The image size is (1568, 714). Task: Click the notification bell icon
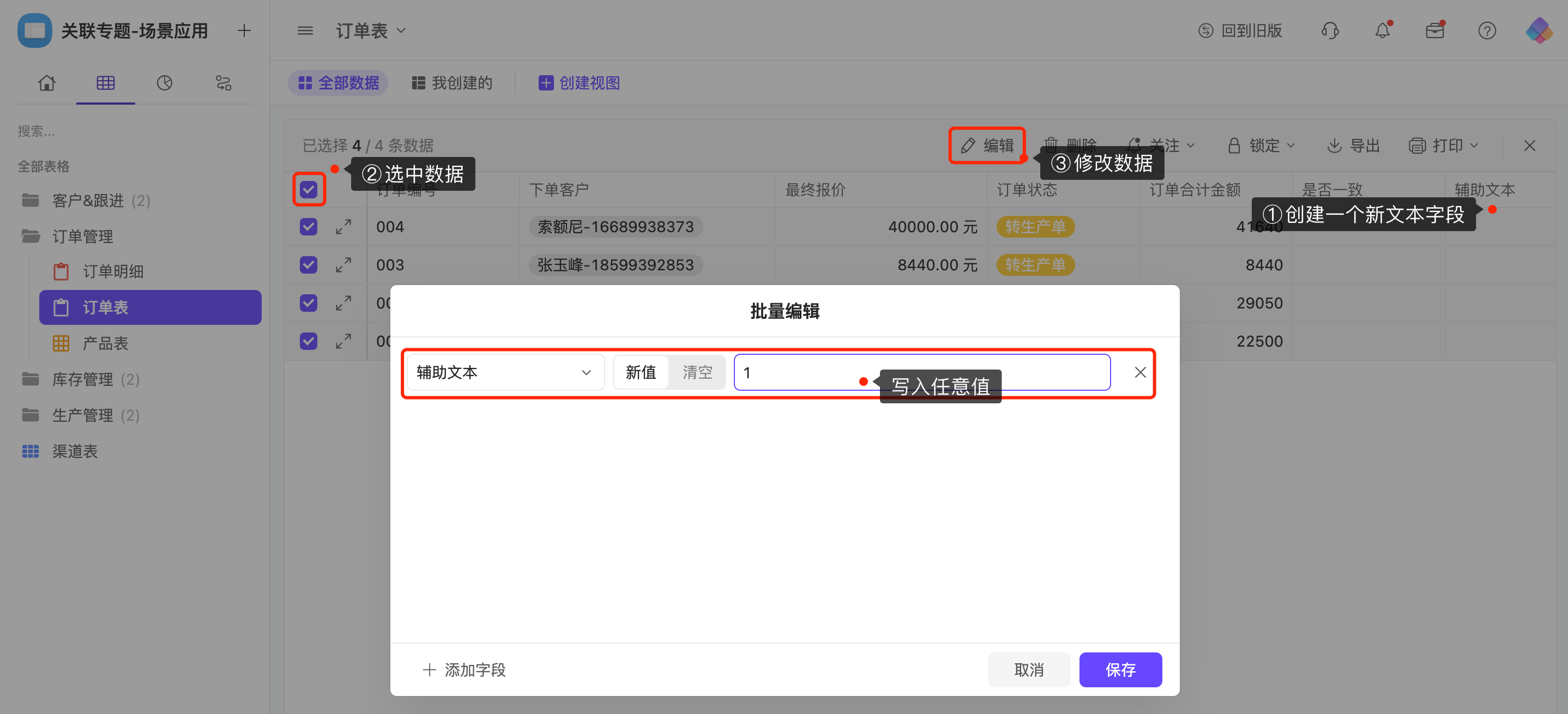[x=1382, y=31]
